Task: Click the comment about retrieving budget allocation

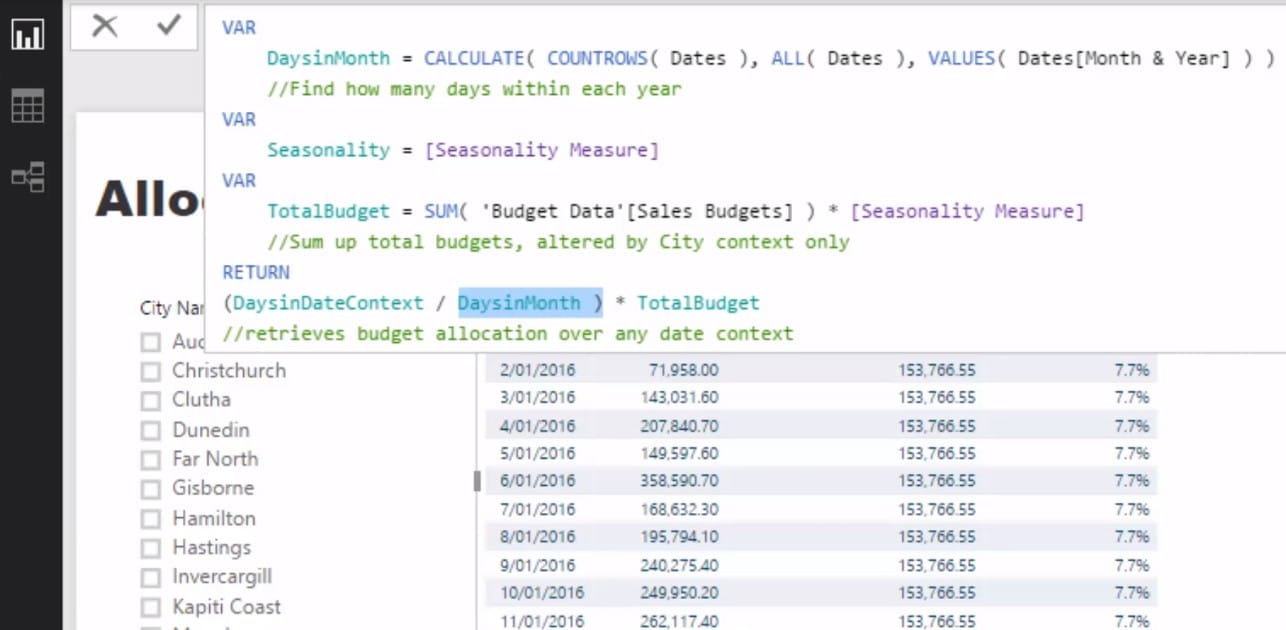Action: 508,333
